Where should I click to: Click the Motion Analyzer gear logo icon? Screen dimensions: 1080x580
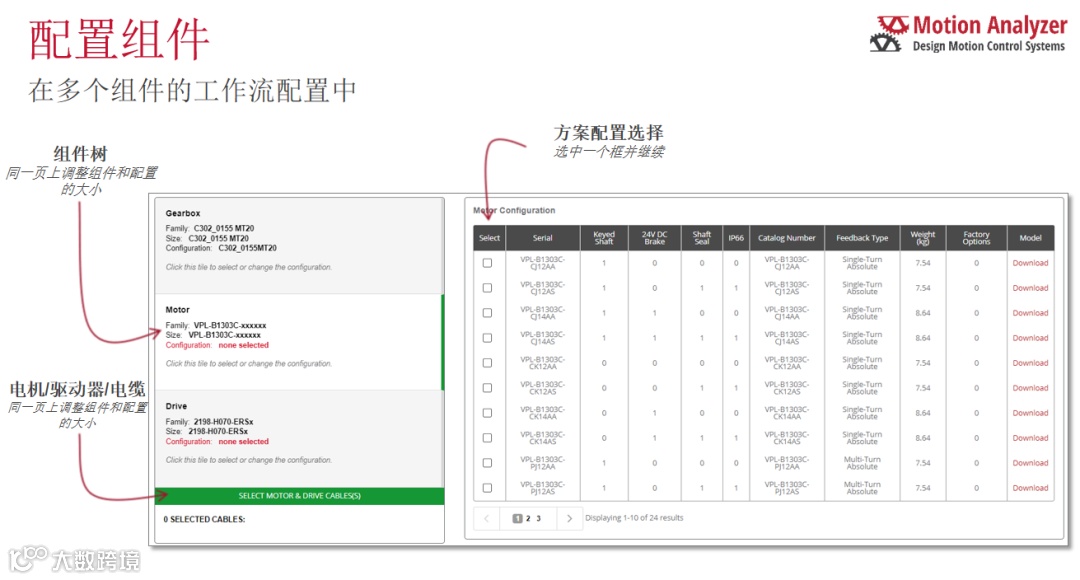pos(888,34)
